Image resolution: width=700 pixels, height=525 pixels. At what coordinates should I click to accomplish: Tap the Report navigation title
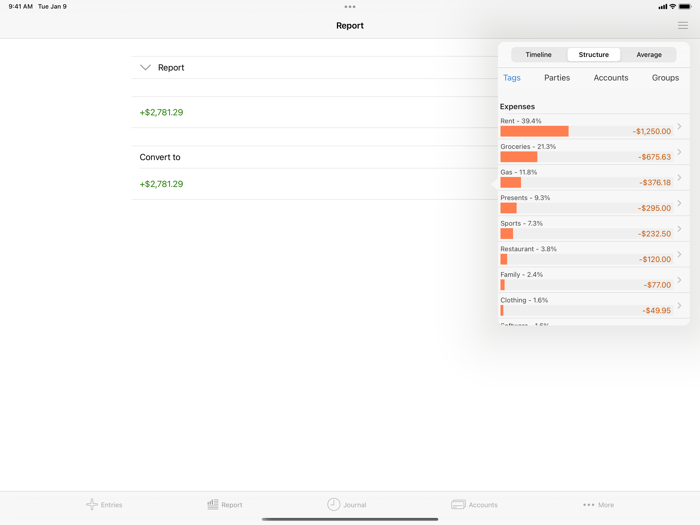(x=350, y=25)
